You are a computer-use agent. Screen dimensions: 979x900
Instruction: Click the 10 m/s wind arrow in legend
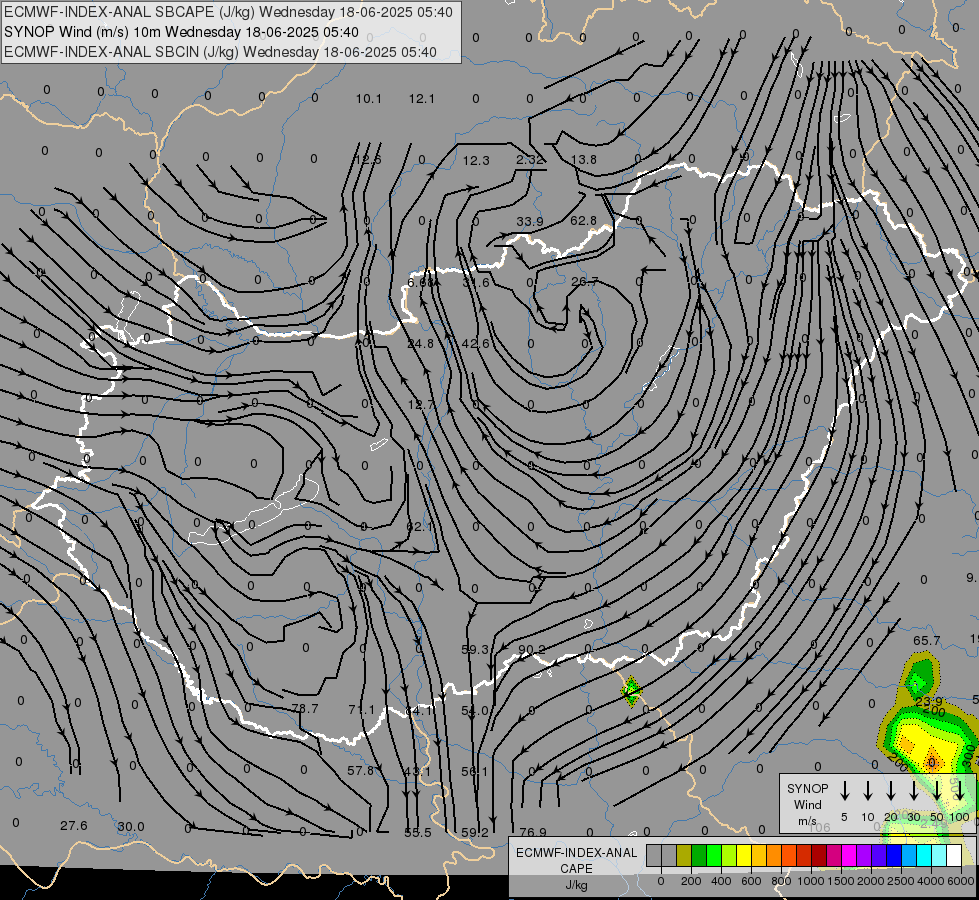coord(868,791)
